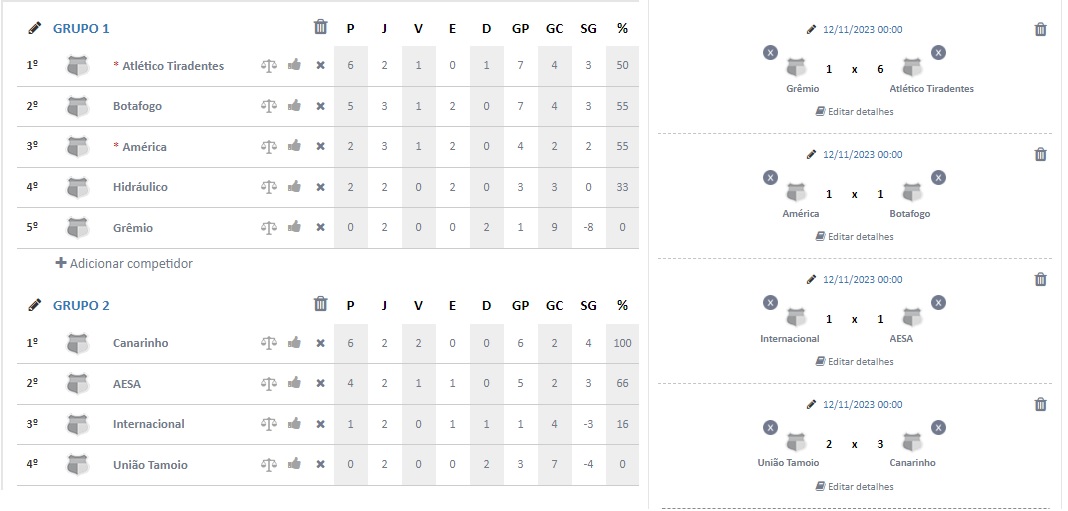
Task: Click the pencil icon on the América x Botafogo match
Action: (x=811, y=155)
